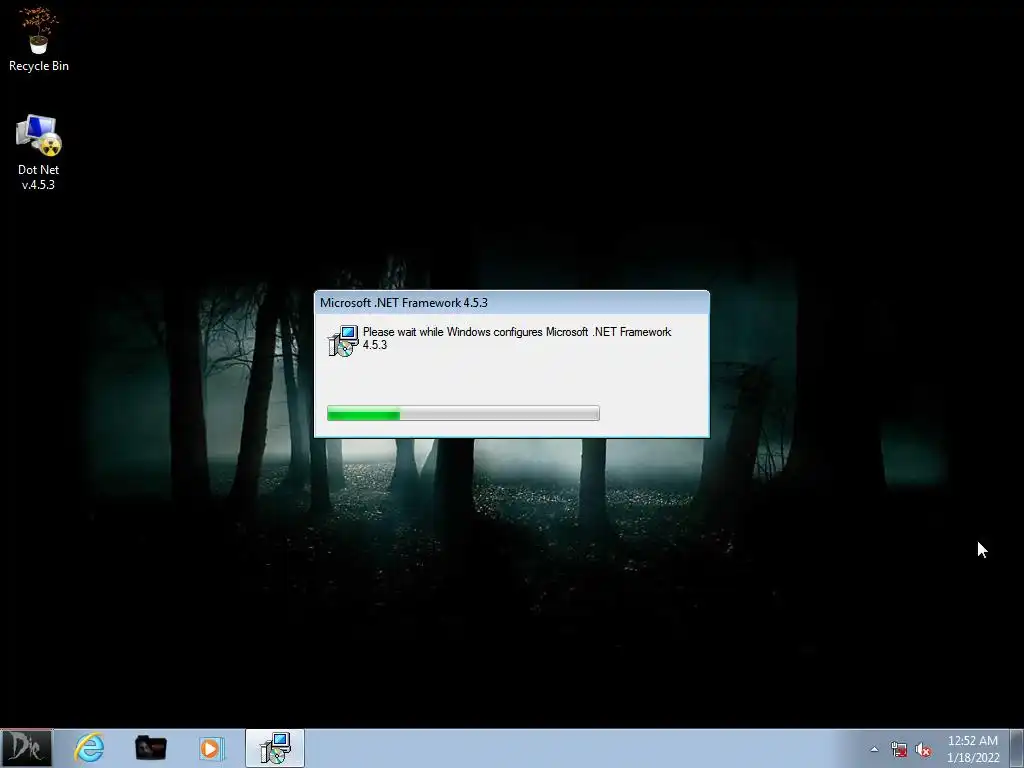Screen dimensions: 1024x768
Task: Open the folder icon on the taskbar
Action: click(151, 748)
